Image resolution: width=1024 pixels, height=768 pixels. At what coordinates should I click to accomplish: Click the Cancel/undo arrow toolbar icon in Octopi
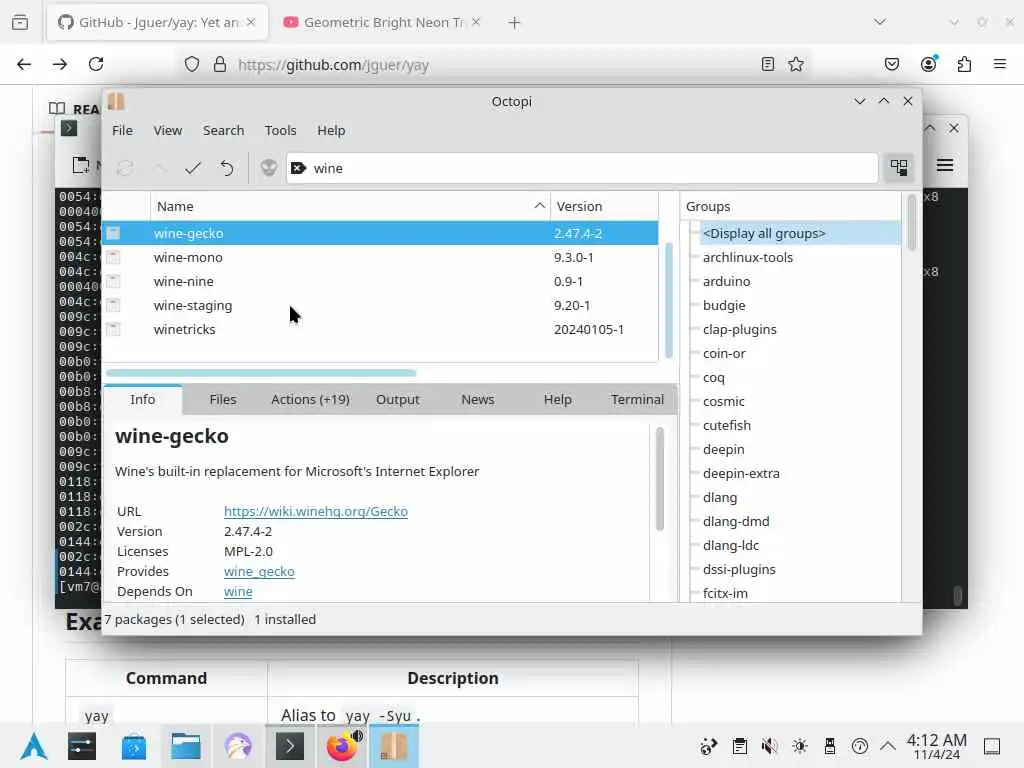[227, 168]
